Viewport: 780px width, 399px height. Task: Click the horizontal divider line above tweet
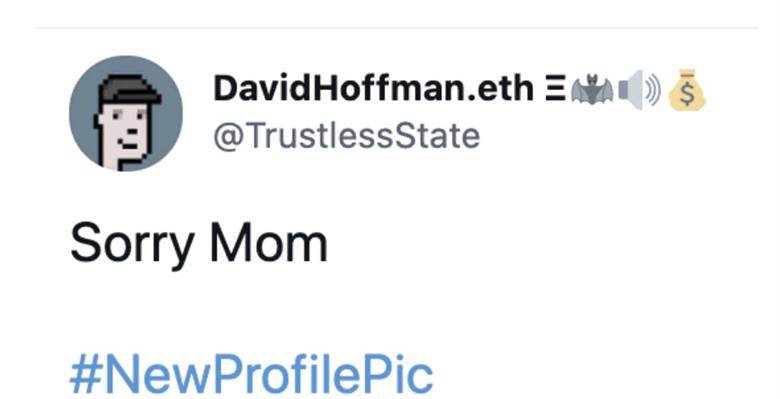(396, 28)
